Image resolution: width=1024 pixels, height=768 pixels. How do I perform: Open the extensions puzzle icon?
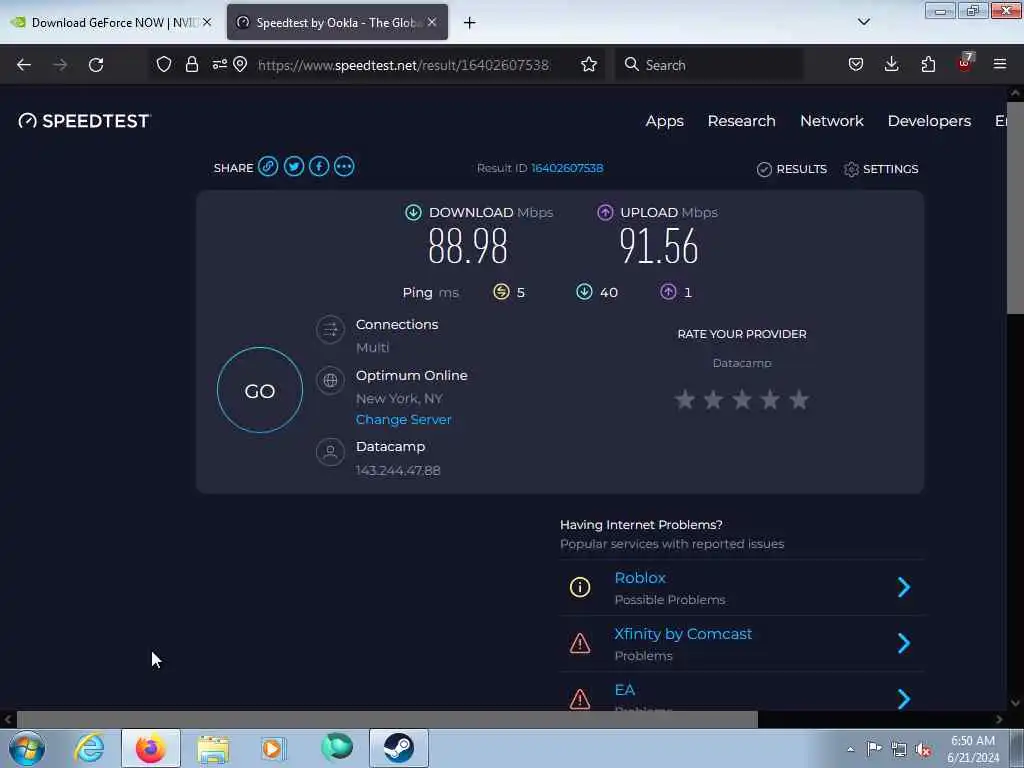928,64
